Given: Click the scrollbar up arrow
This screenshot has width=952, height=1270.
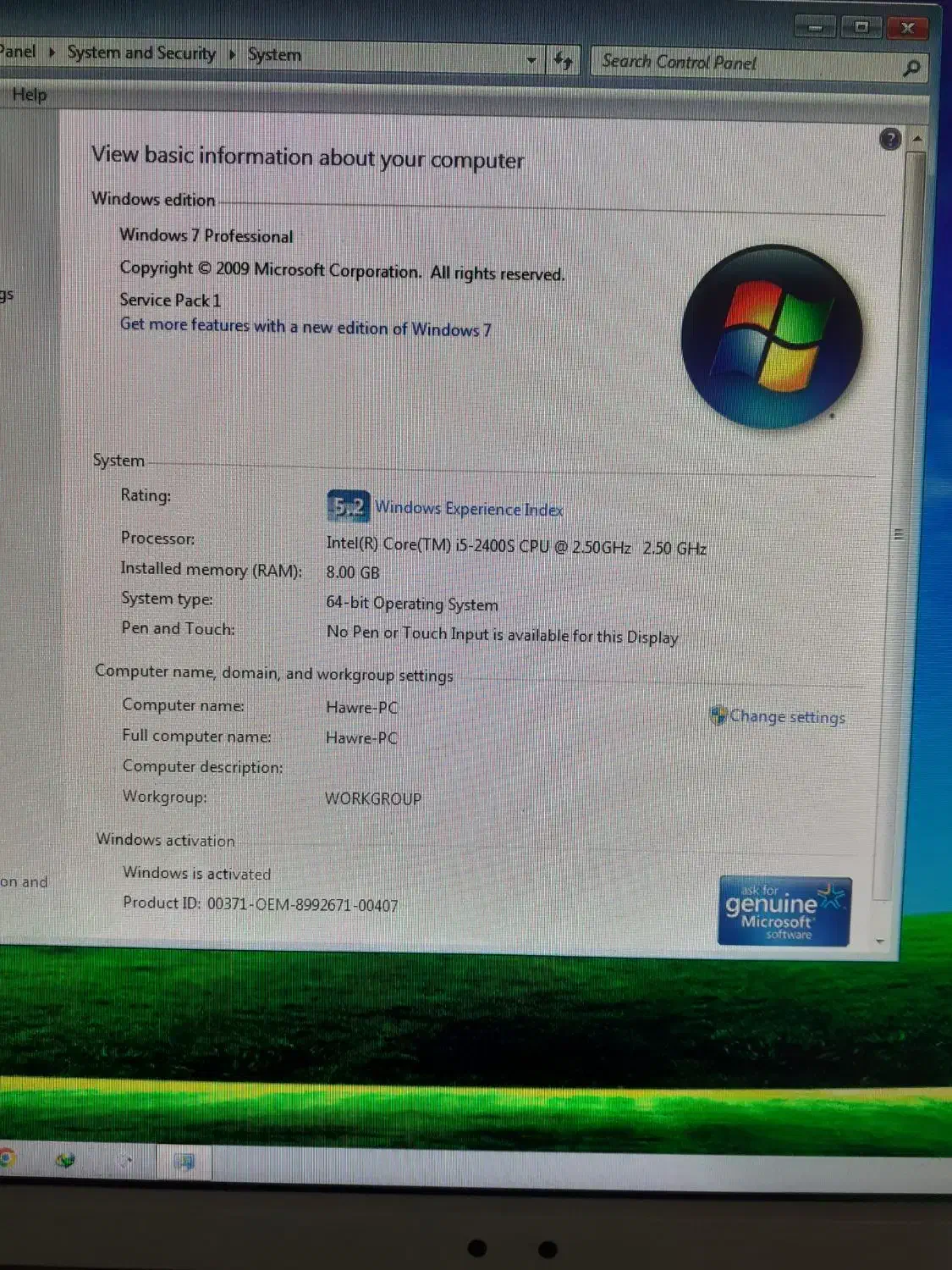Looking at the screenshot, I should [916, 138].
